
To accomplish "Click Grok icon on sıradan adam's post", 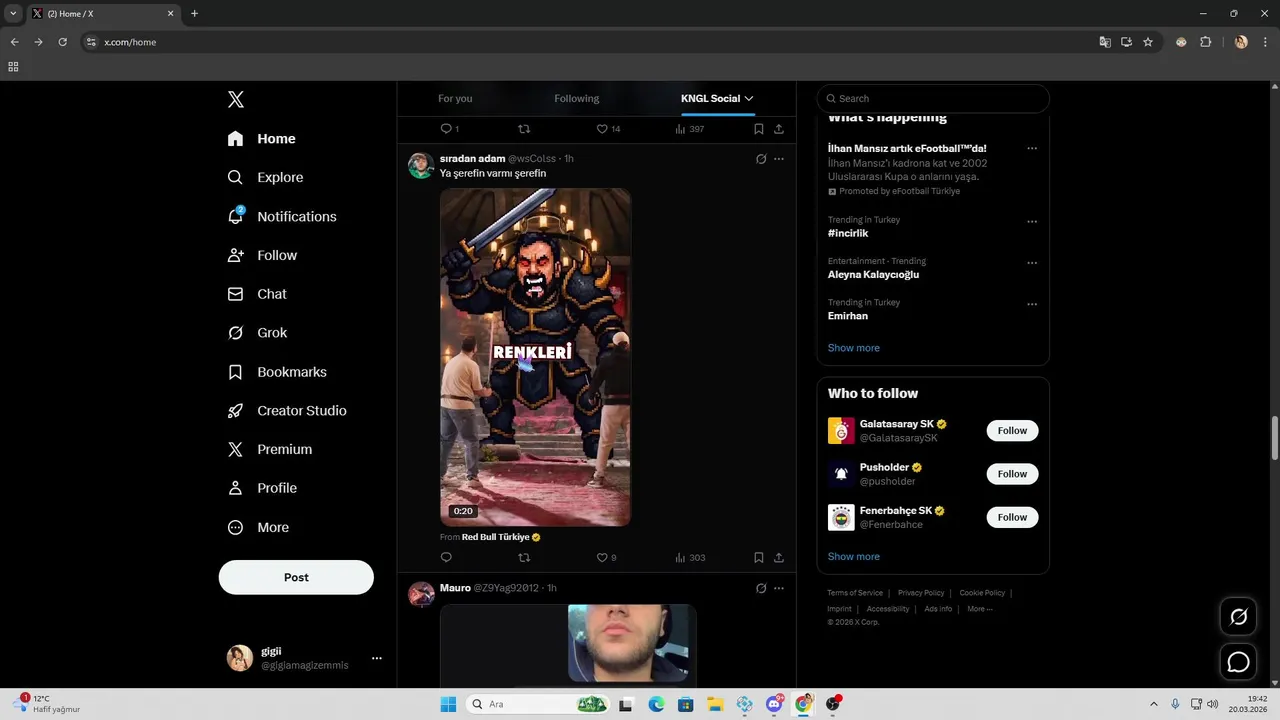I will pos(761,159).
